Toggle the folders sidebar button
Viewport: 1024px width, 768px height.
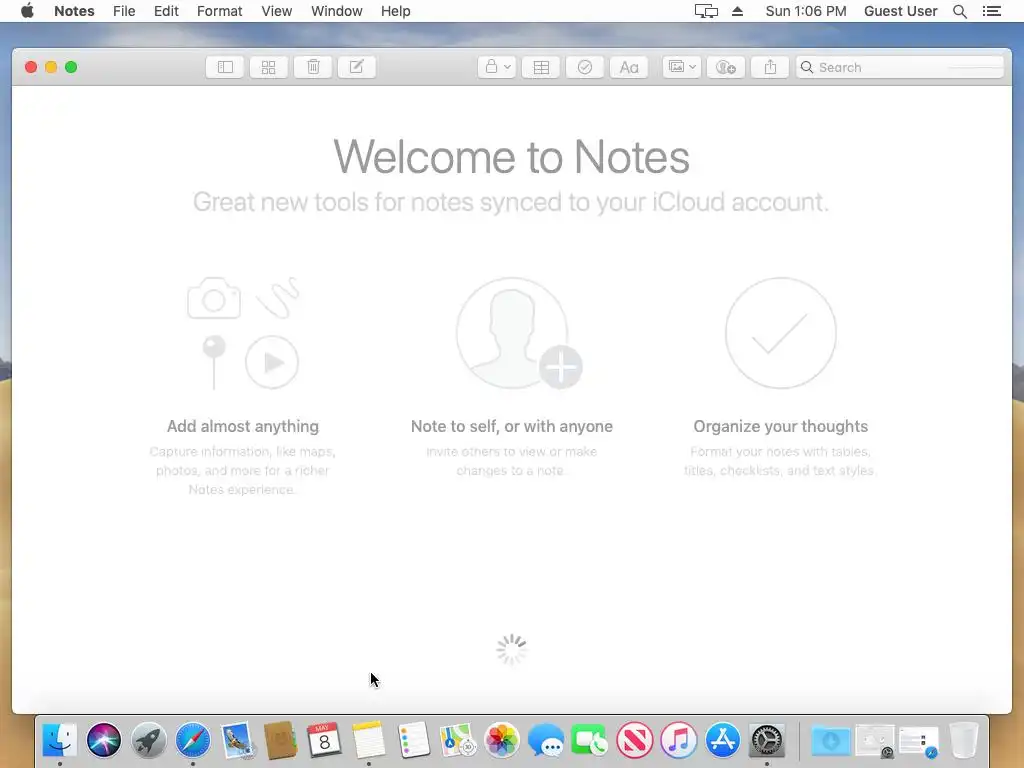pos(225,67)
